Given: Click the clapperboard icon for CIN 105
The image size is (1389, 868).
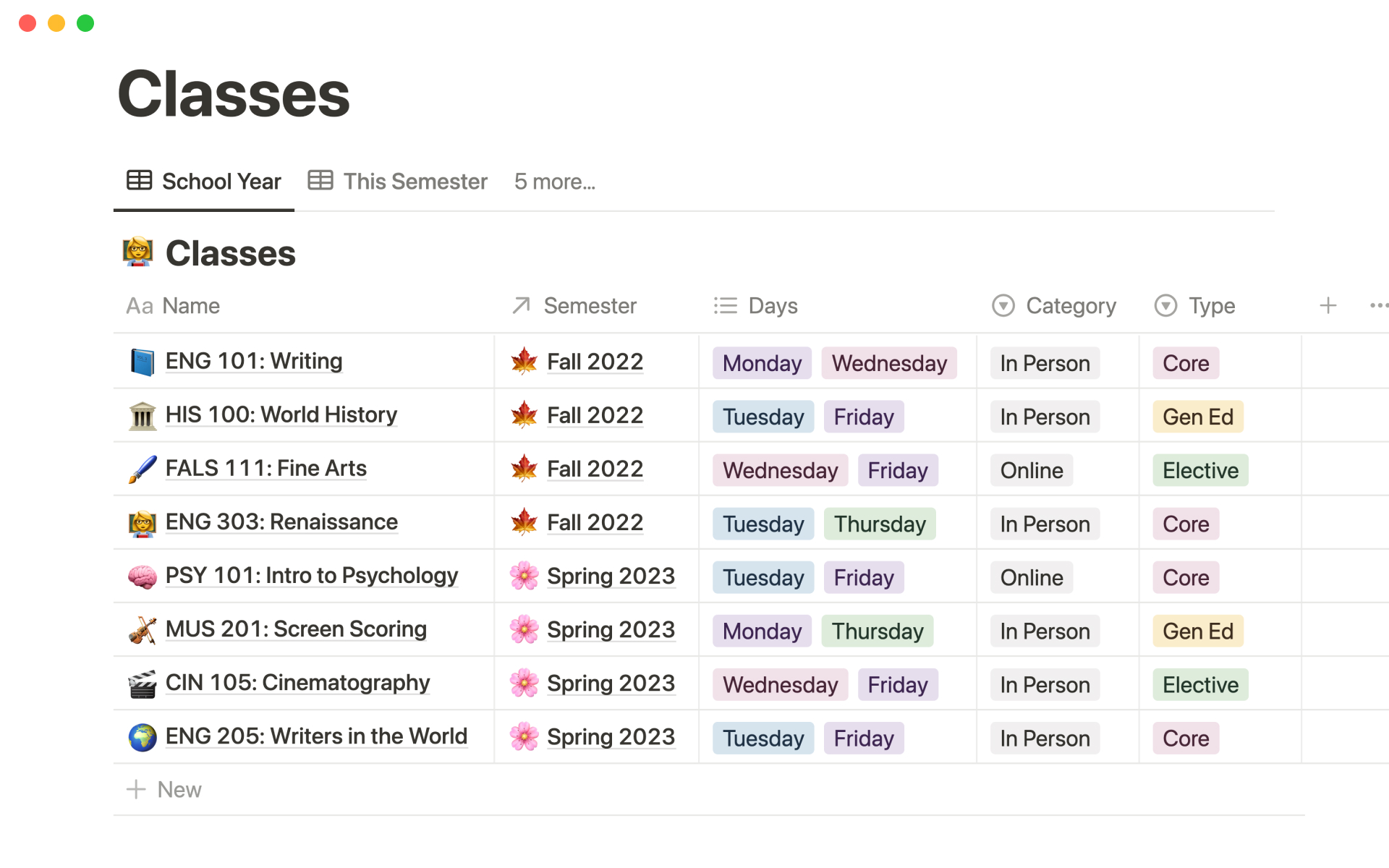Looking at the screenshot, I should point(143,684).
